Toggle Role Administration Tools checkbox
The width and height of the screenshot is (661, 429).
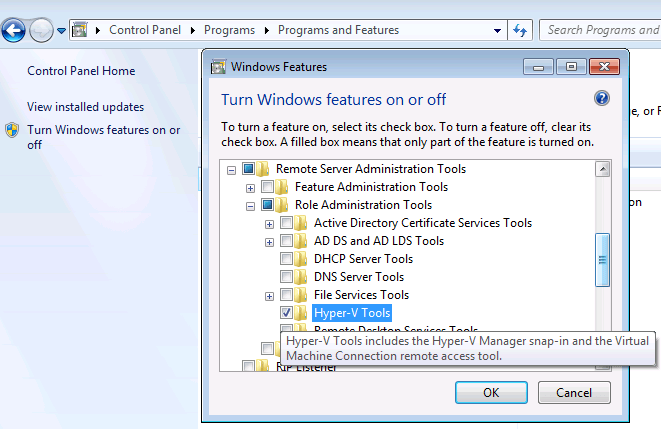click(x=268, y=205)
